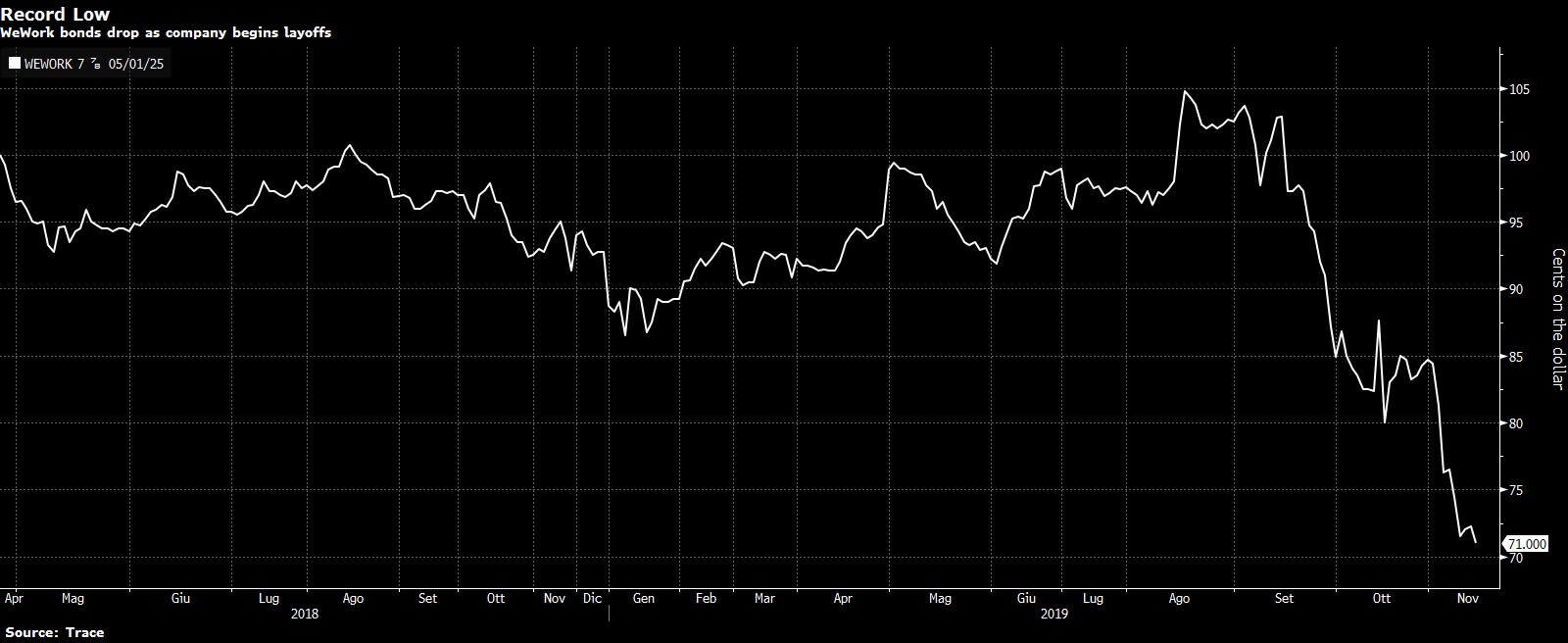Select the 'Ott' month label in the 2019 section
This screenshot has height=643, width=1568.
[x=1382, y=597]
